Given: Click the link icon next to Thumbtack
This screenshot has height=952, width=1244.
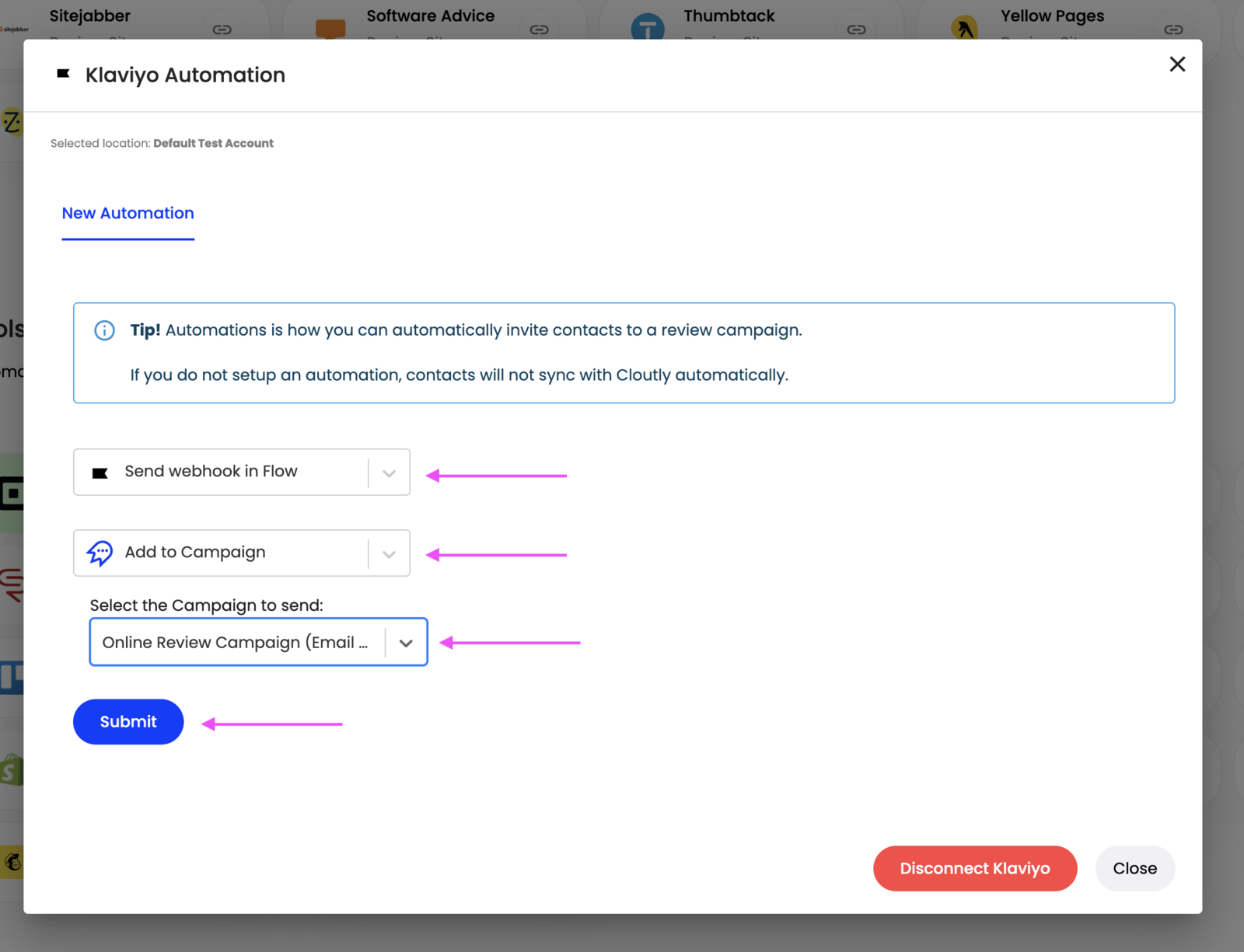Looking at the screenshot, I should tap(856, 29).
